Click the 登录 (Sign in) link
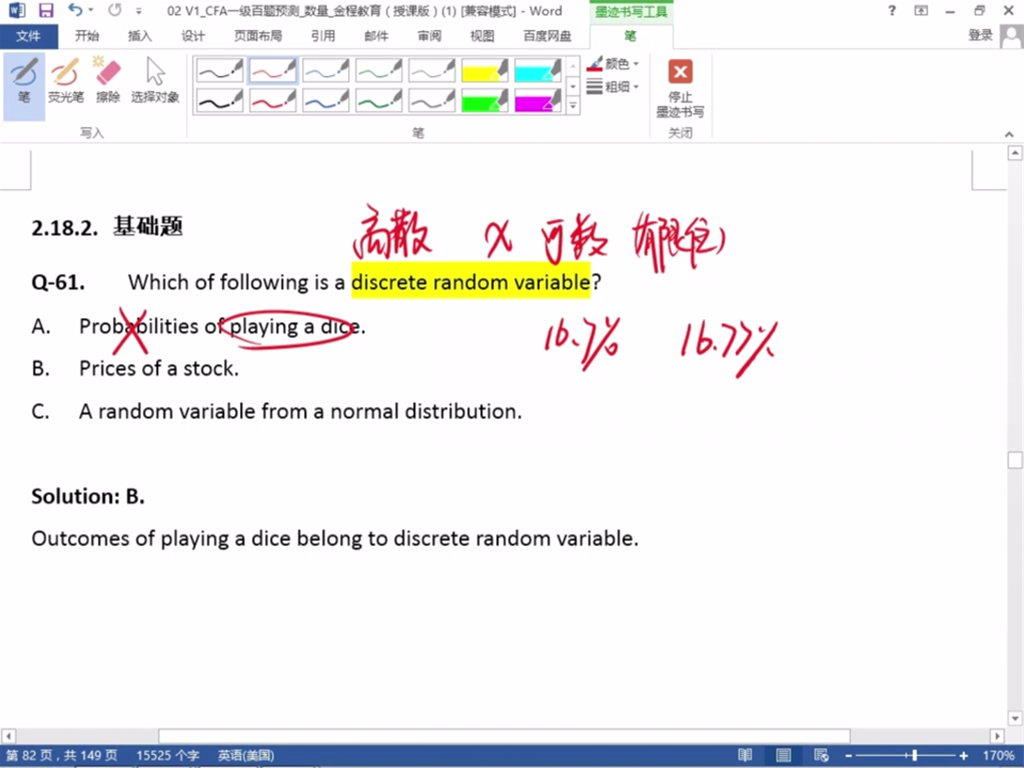The image size is (1024, 768). click(980, 36)
